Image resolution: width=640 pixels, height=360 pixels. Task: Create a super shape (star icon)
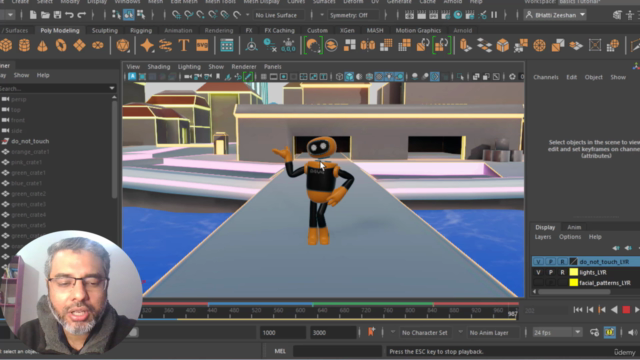click(x=147, y=45)
